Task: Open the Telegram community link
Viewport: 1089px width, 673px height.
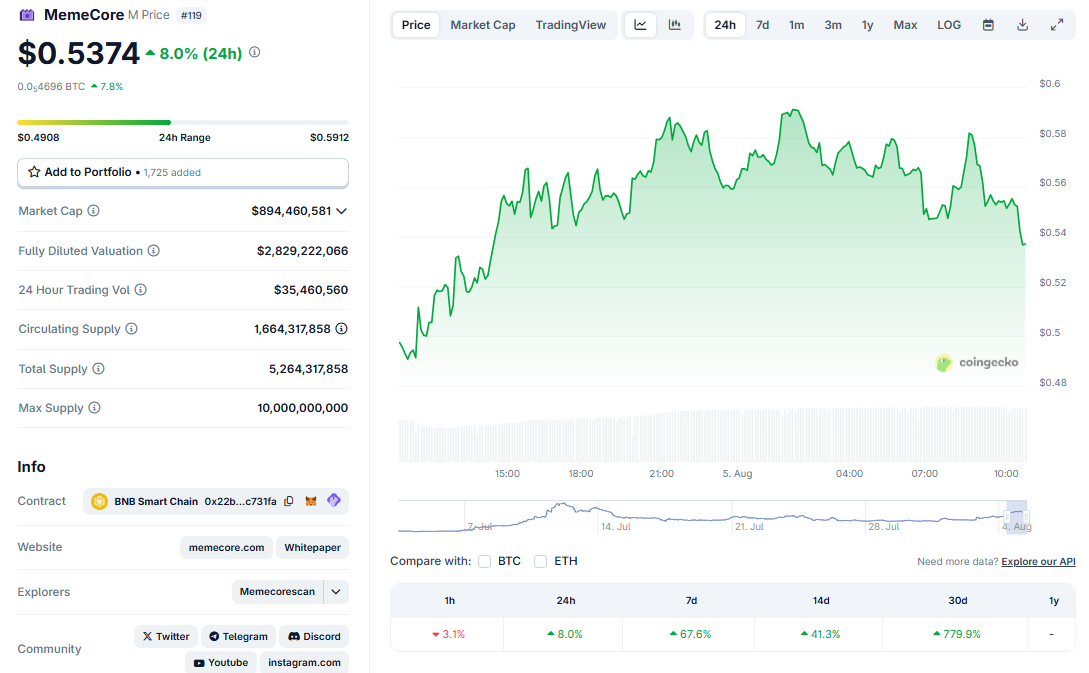Action: coord(238,636)
